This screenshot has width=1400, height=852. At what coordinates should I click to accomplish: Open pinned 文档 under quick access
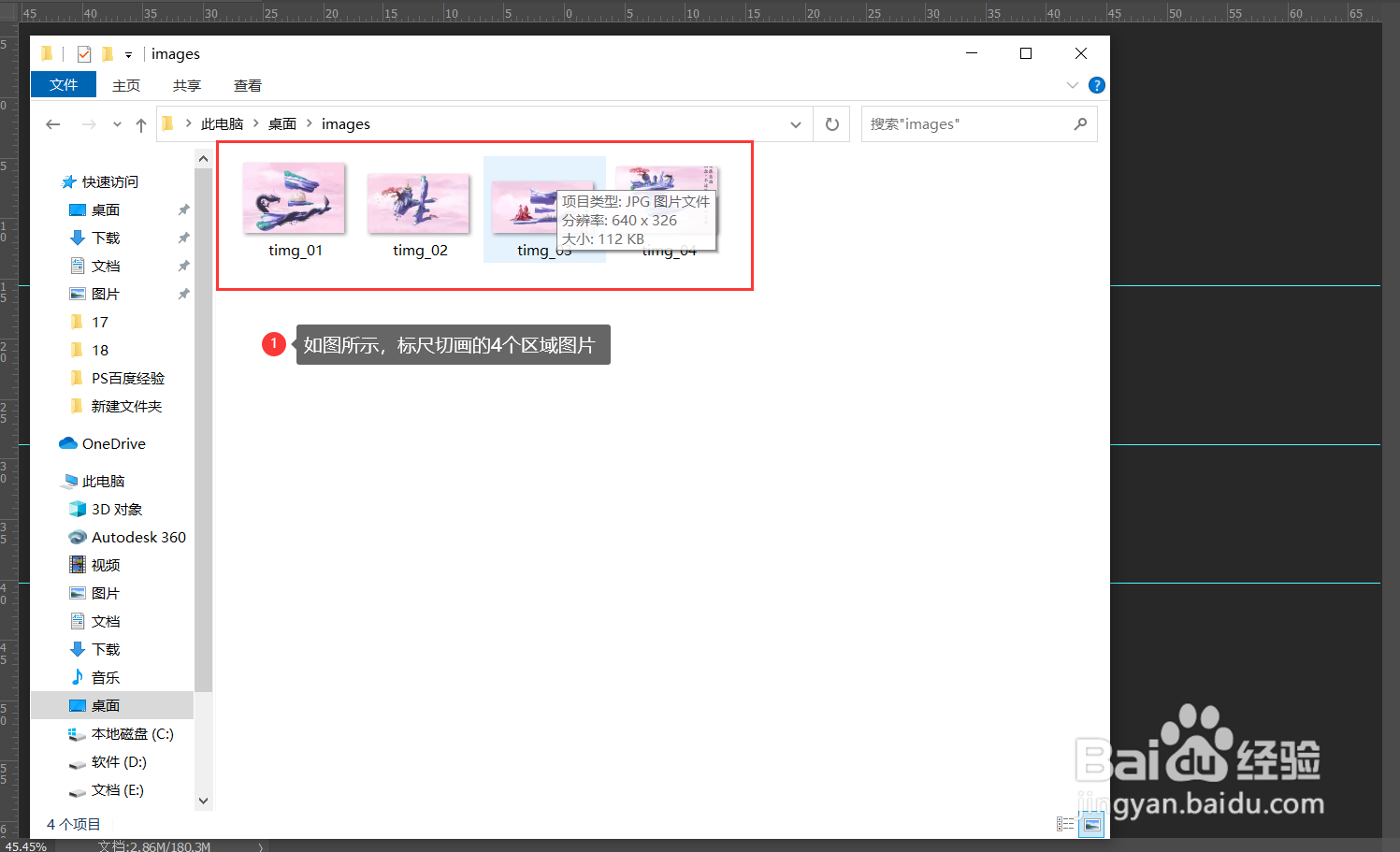pyautogui.click(x=106, y=267)
